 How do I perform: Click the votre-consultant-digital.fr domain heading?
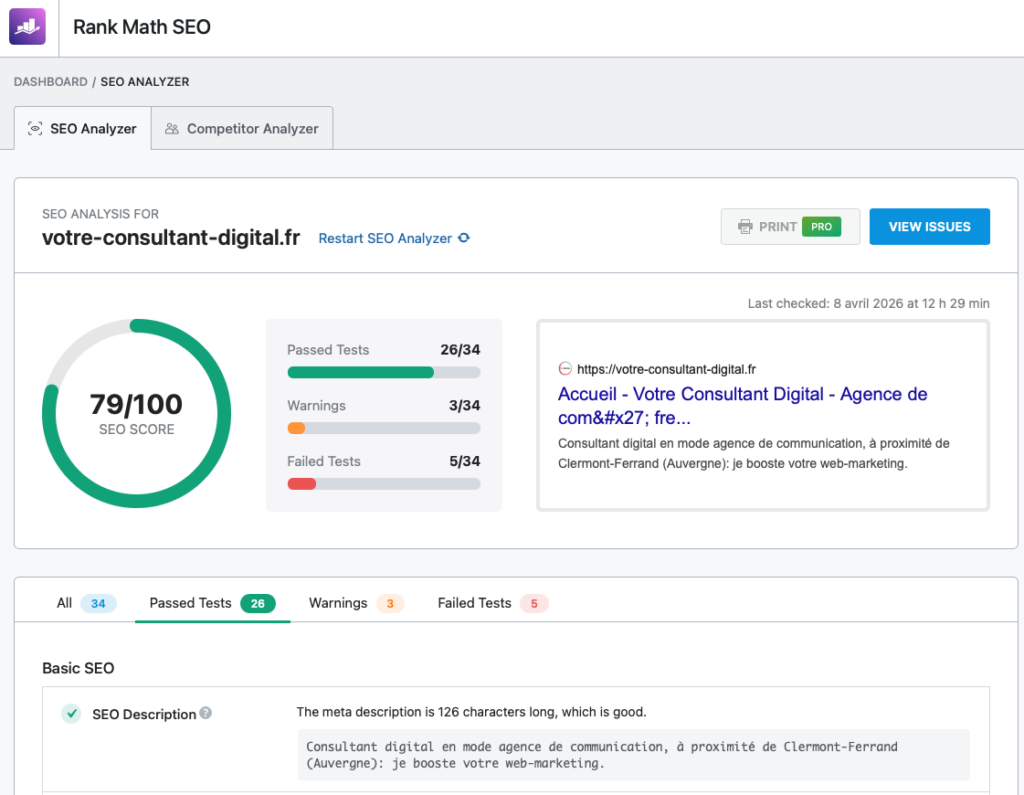point(171,238)
